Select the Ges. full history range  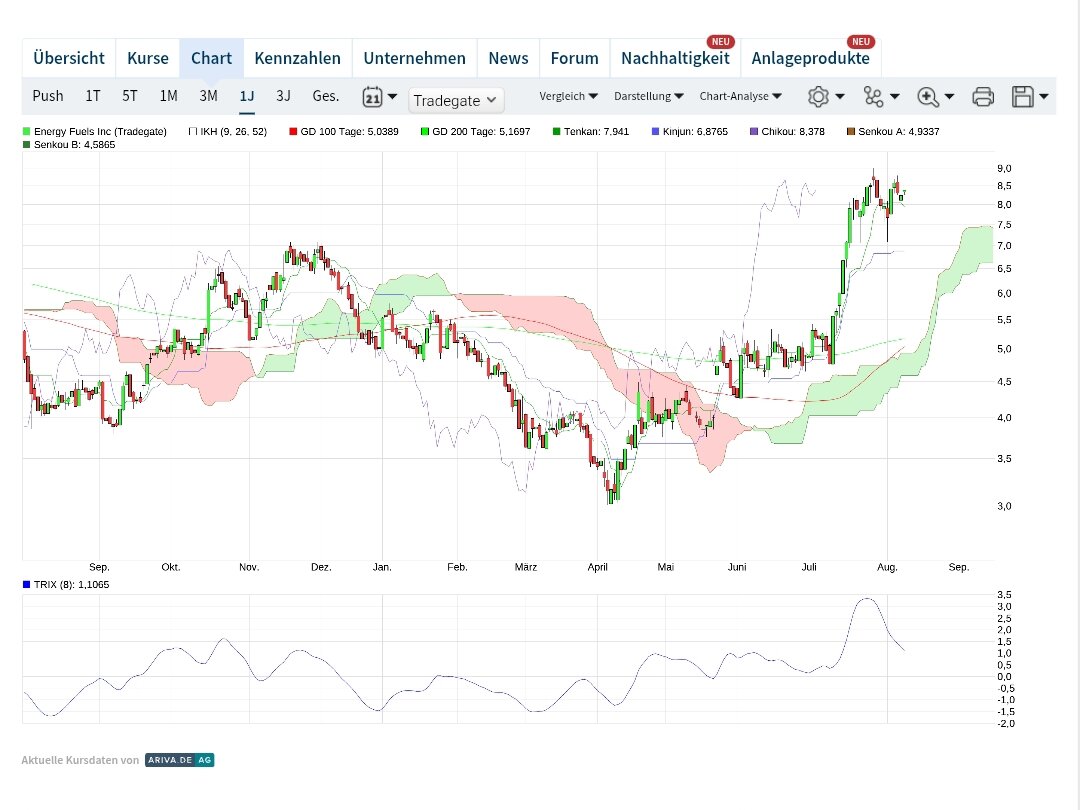(326, 96)
